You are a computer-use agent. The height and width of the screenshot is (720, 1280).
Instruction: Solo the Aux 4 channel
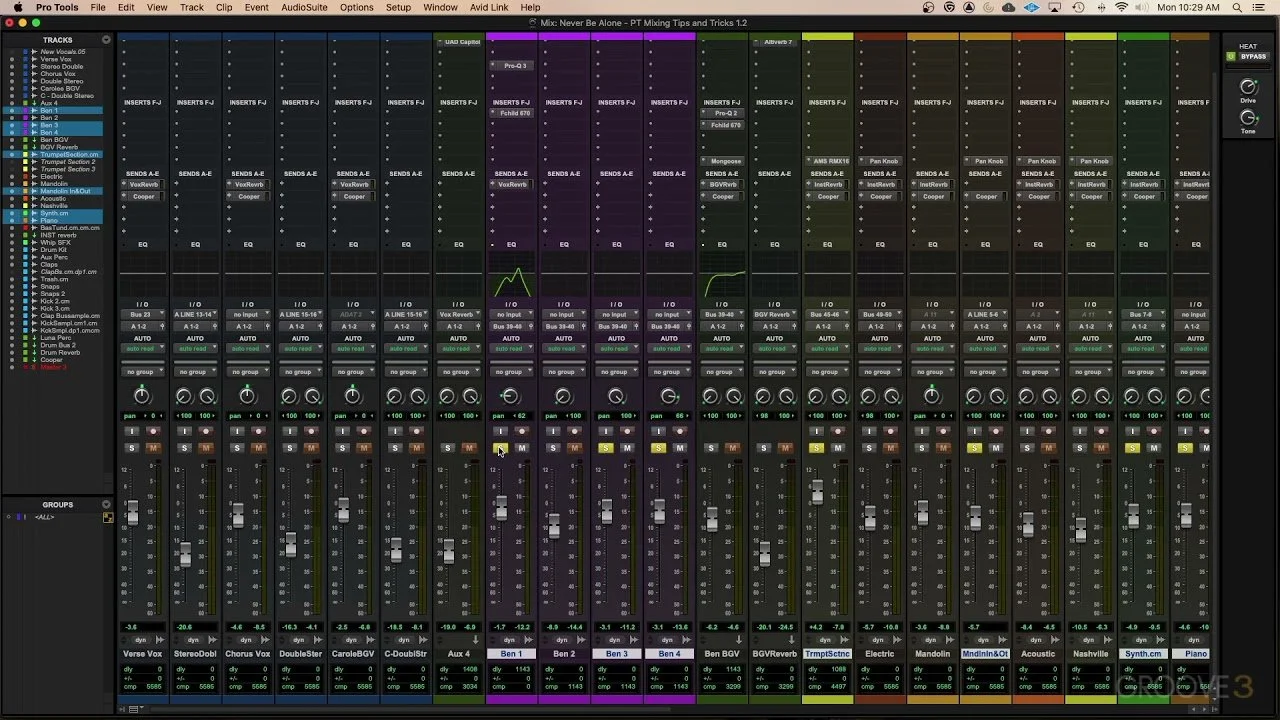[448, 448]
